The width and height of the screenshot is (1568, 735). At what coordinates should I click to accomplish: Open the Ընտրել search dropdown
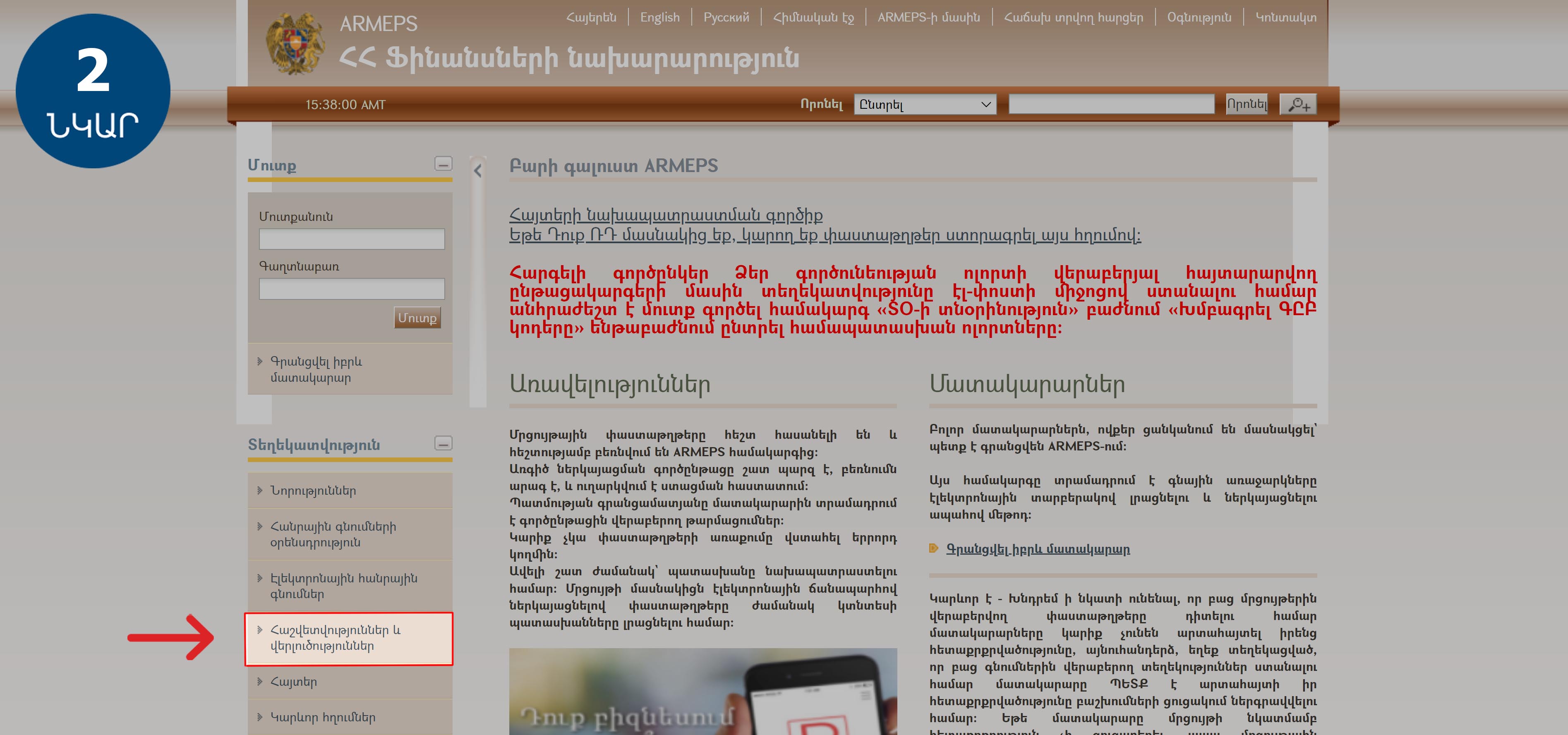point(925,104)
